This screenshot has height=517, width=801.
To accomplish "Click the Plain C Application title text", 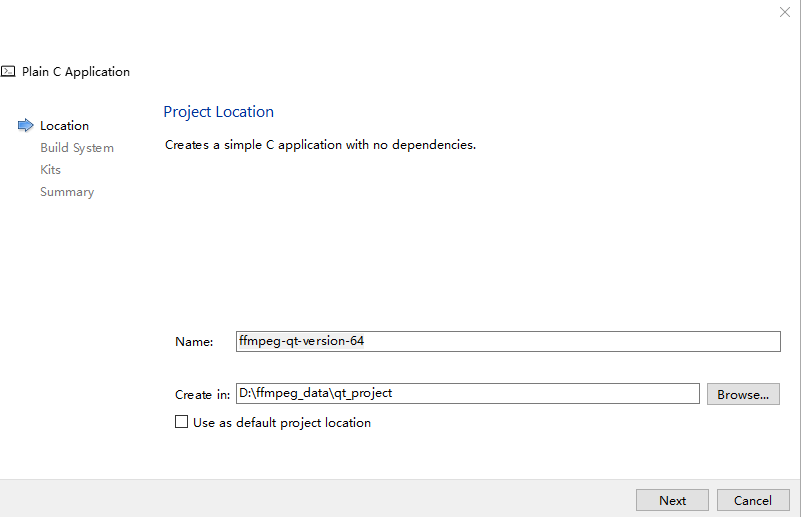I will pyautogui.click(x=76, y=72).
